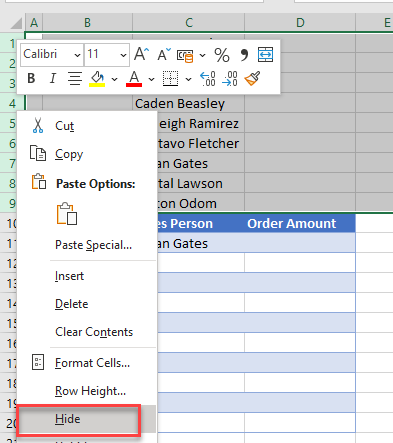Select row 4 header

coord(12,104)
